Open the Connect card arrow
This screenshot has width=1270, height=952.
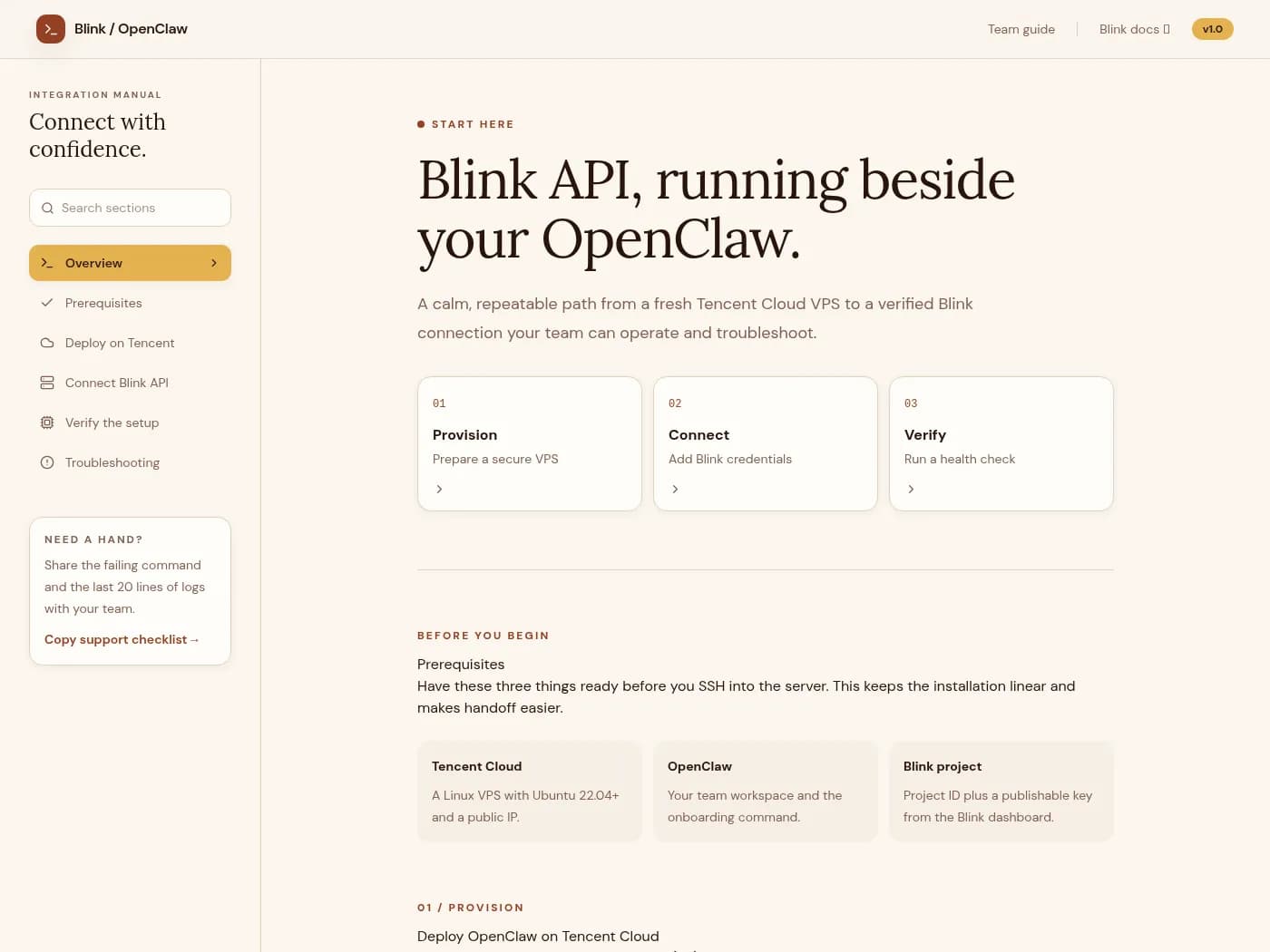[675, 489]
